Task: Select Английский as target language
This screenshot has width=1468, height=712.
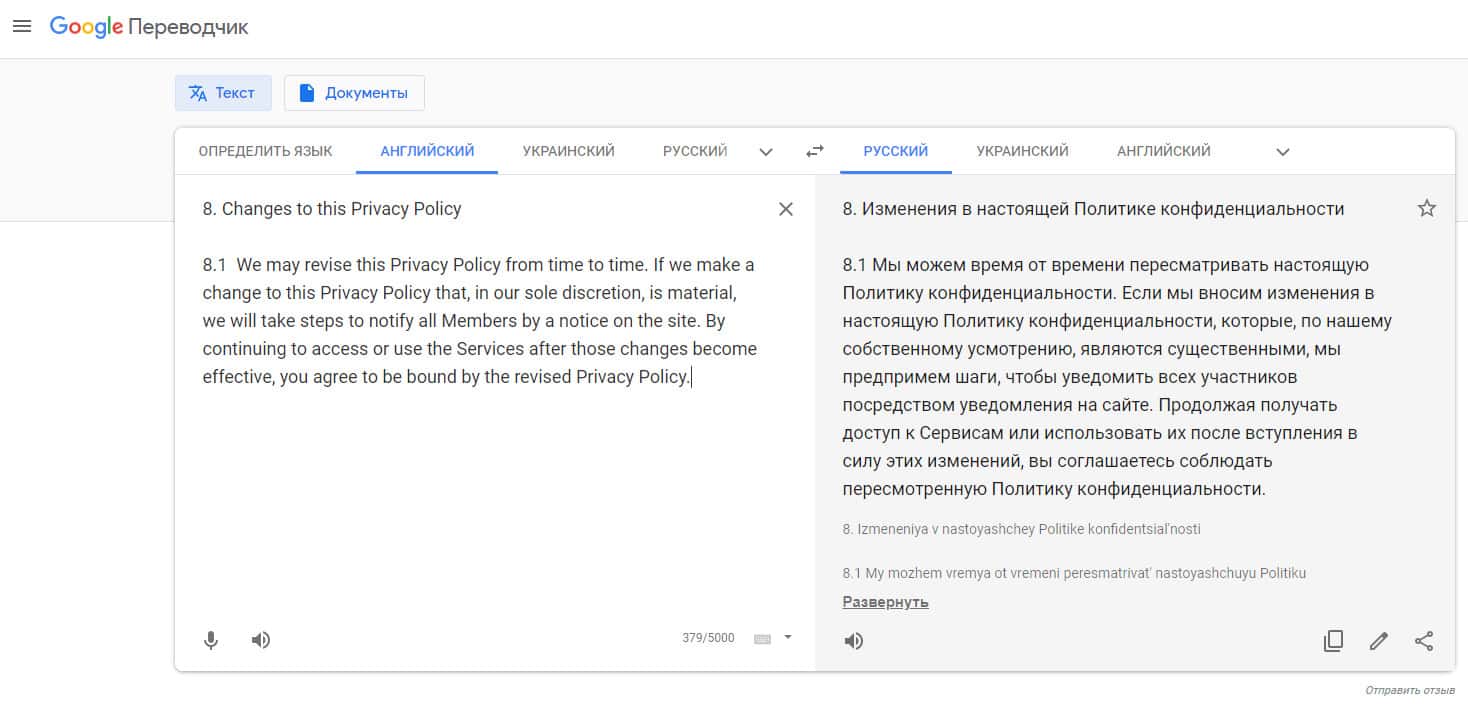Action: coord(1163,151)
